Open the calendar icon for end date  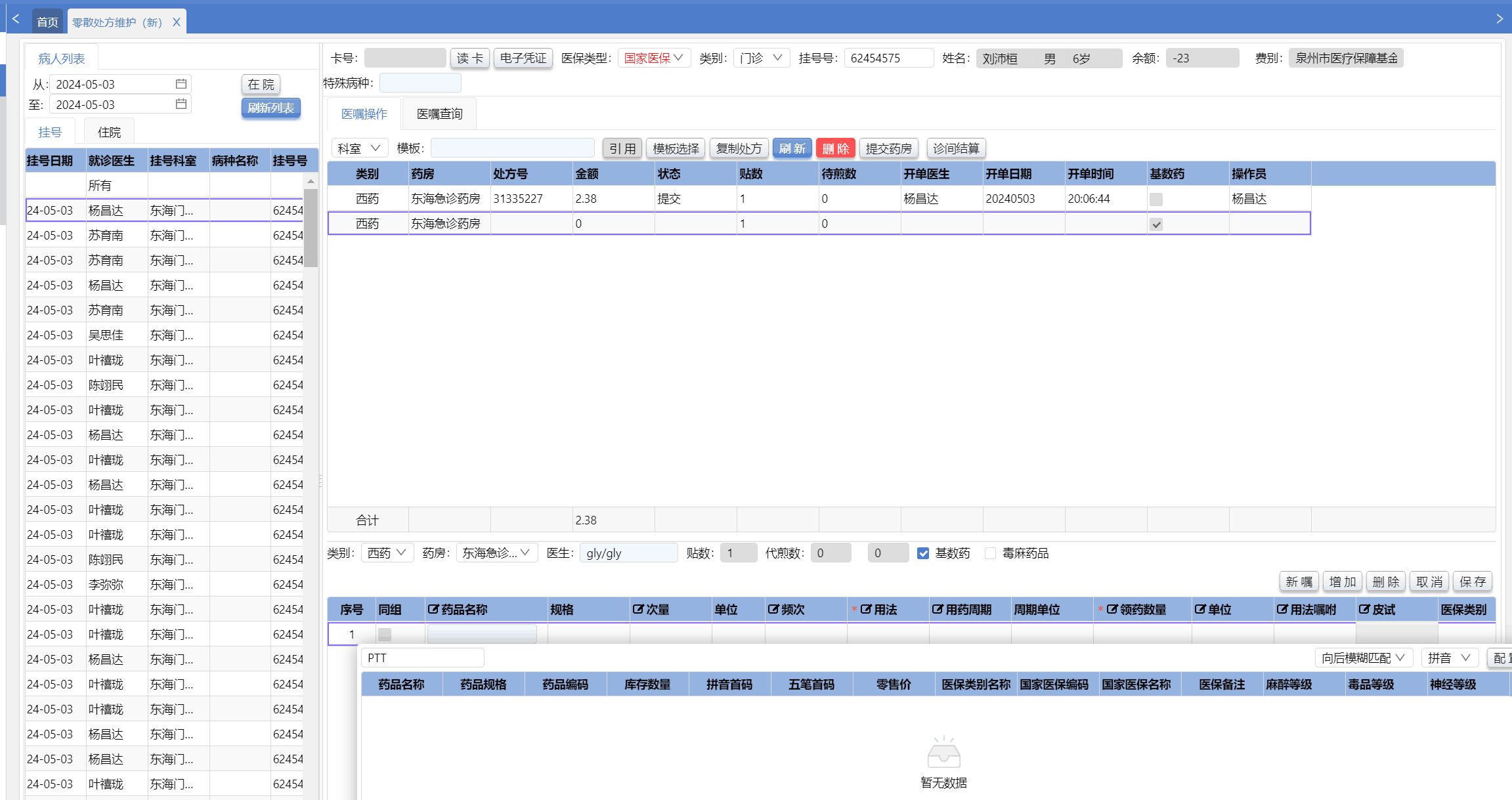click(x=181, y=104)
